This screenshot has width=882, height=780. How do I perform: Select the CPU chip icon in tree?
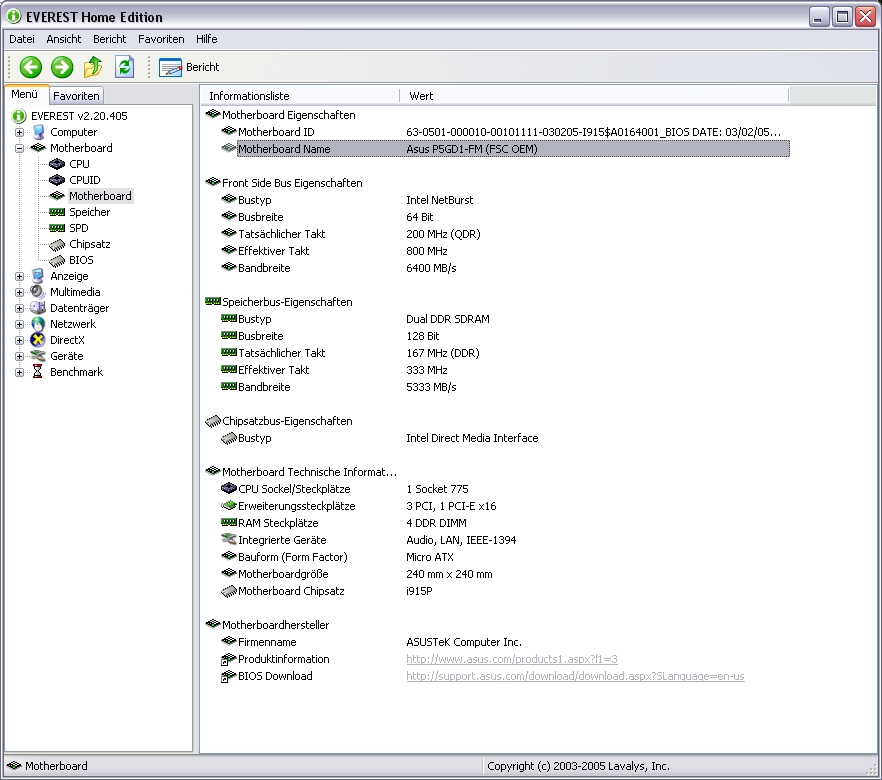point(57,164)
